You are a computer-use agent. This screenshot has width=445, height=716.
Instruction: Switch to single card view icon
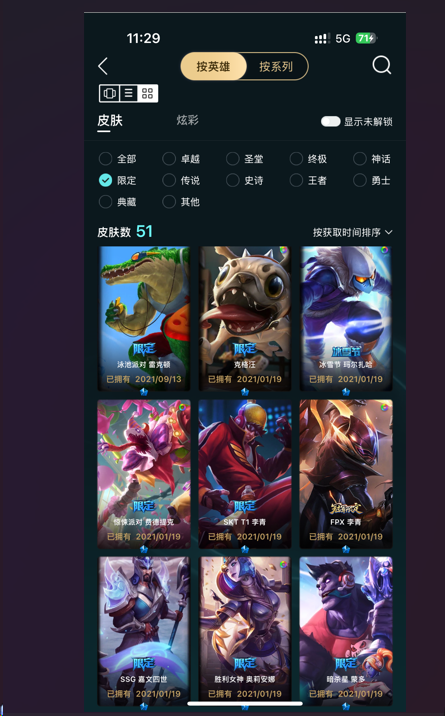(110, 94)
